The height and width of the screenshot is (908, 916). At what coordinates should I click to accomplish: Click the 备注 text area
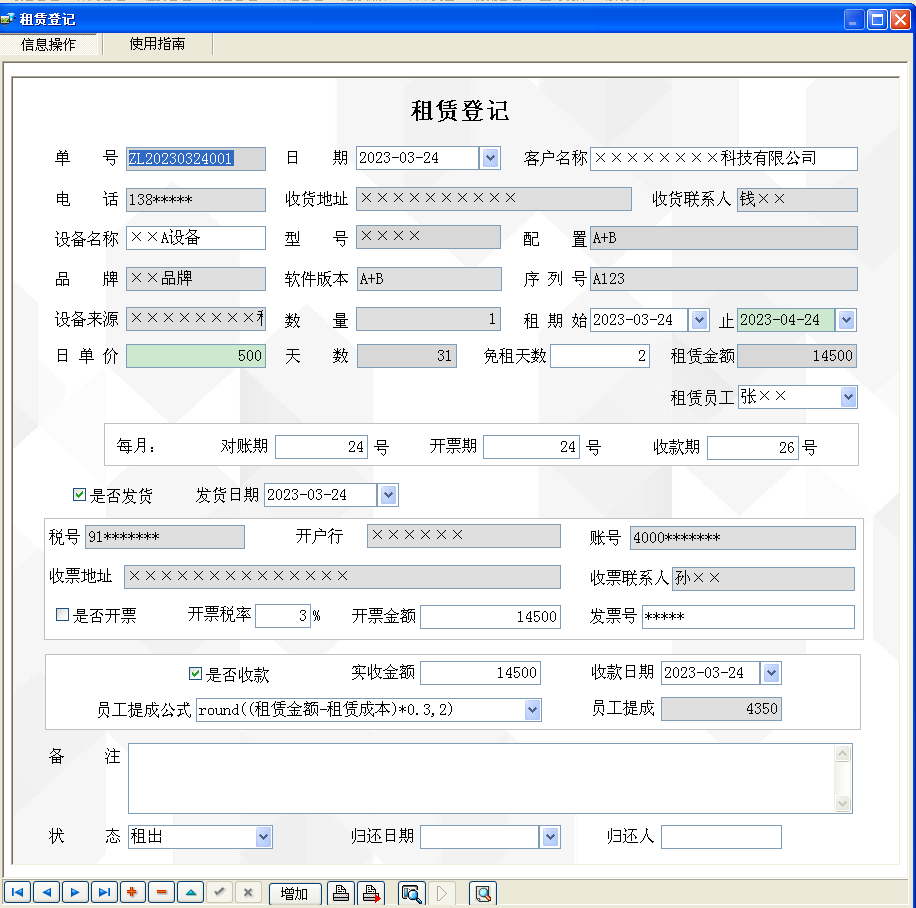pyautogui.click(x=490, y=778)
